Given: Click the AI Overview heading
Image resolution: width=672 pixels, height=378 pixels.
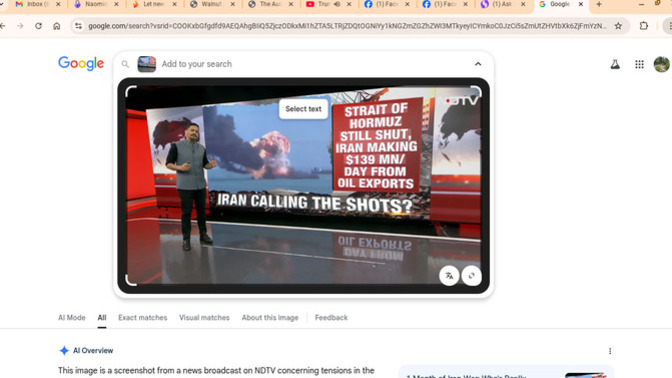Looking at the screenshot, I should pyautogui.click(x=93, y=351).
